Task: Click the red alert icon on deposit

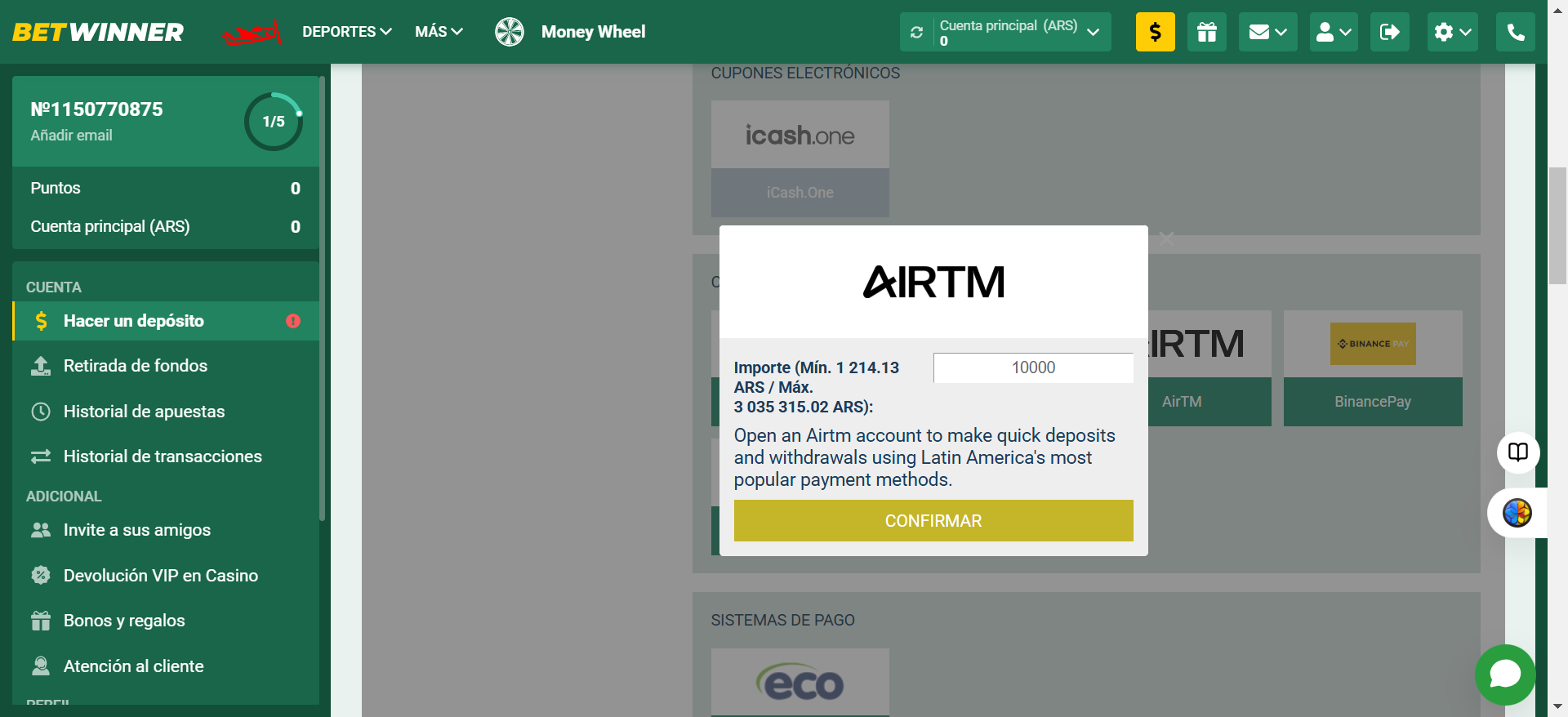Action: point(293,321)
